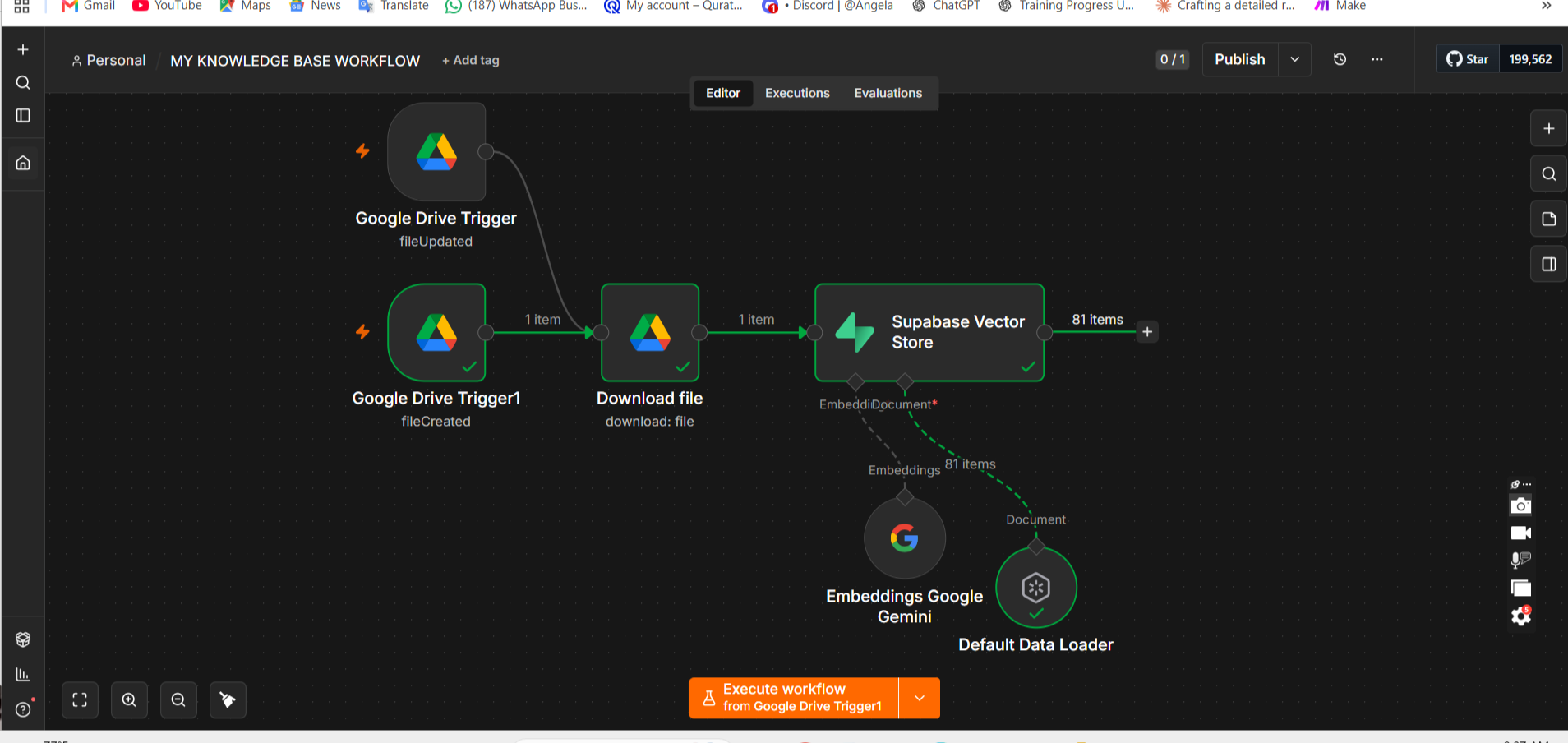Click the Document connector diamond on Supabase node

click(905, 381)
